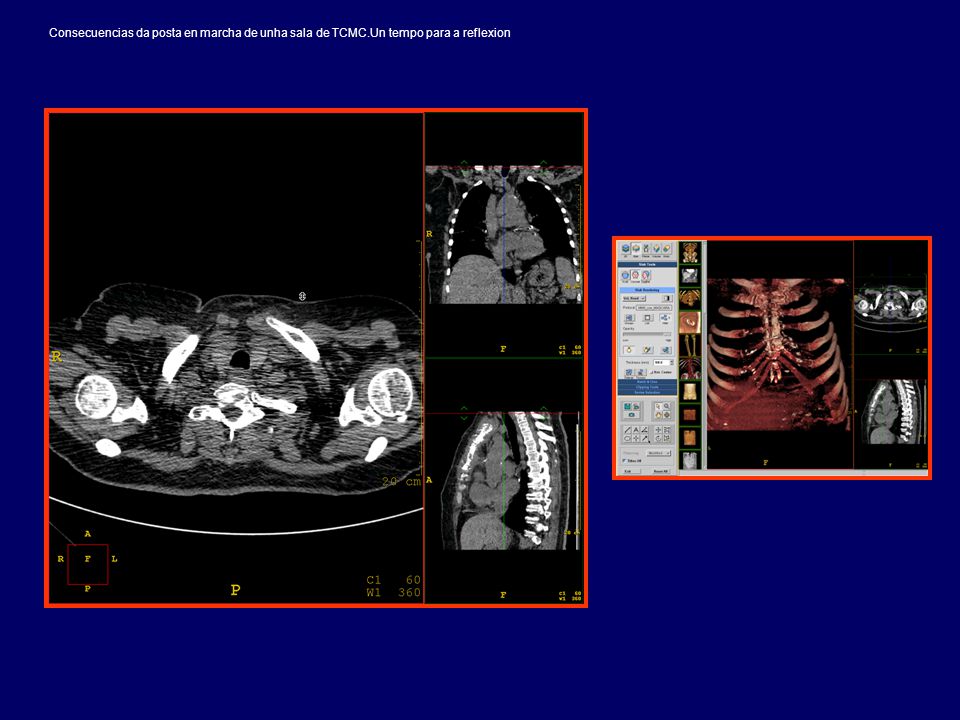Click the rightmost slab shape icon under Slab Tools
Screen dimensions: 960x720
click(x=645, y=276)
